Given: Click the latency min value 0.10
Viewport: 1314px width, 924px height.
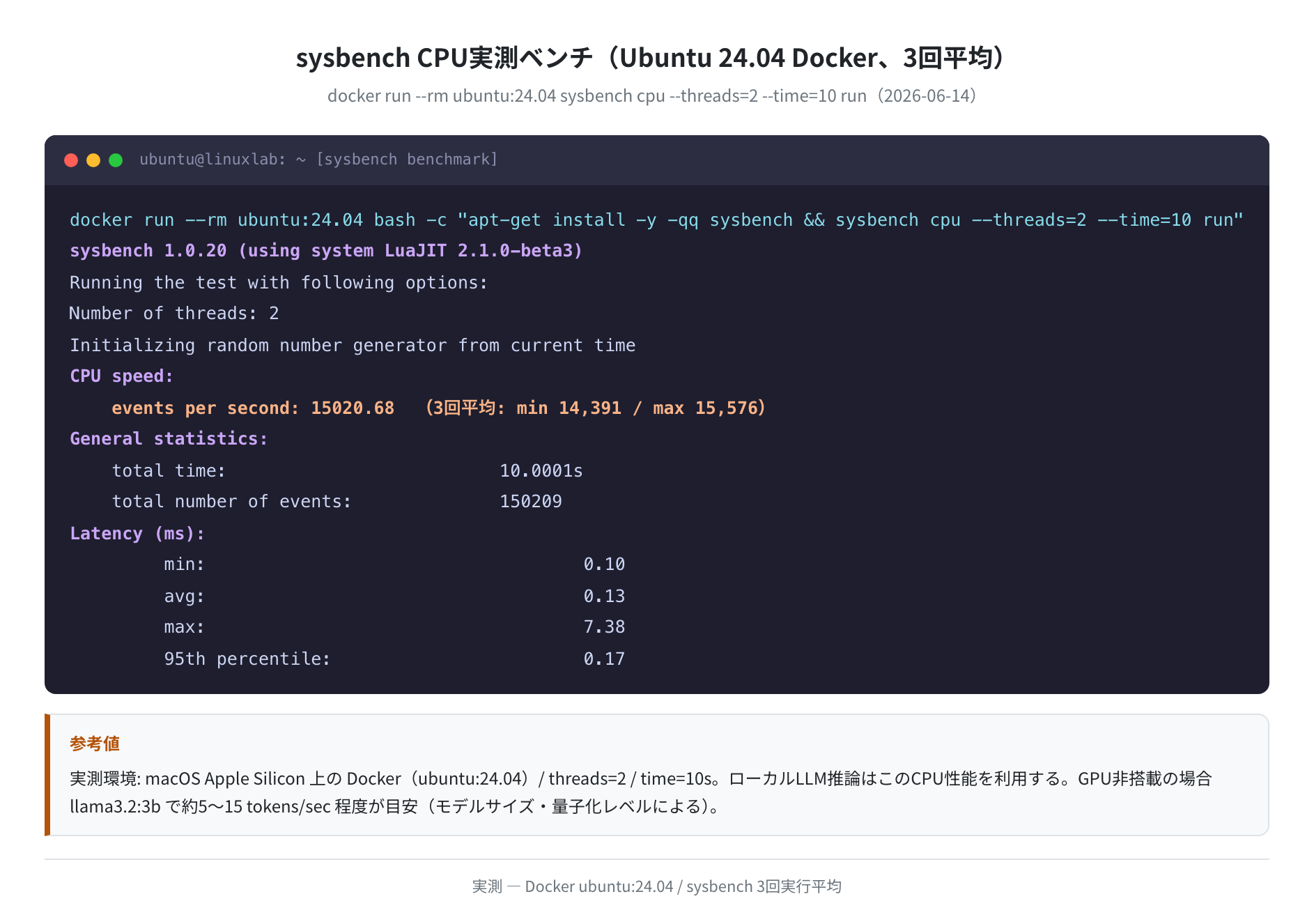Looking at the screenshot, I should pos(604,564).
